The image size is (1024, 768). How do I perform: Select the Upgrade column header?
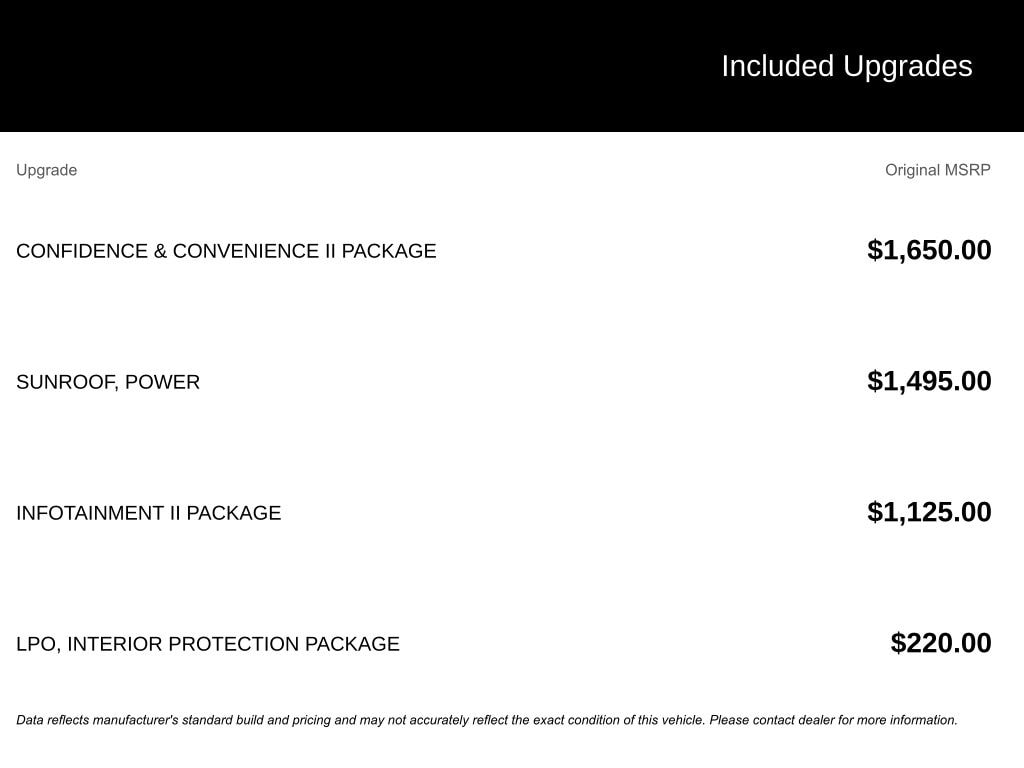[x=46, y=170]
